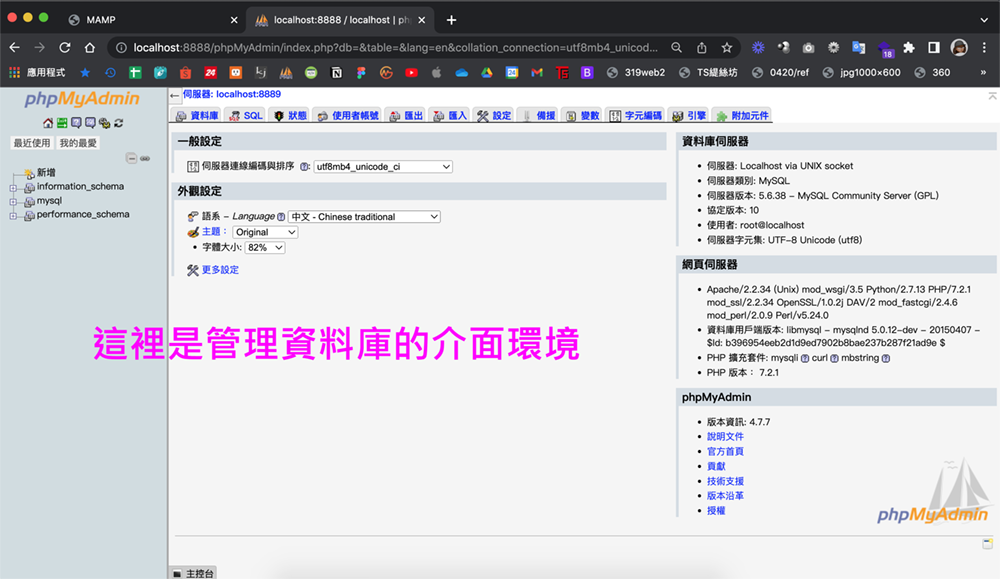Open the server connection collation dropdown
The image size is (1000, 579).
point(383,167)
